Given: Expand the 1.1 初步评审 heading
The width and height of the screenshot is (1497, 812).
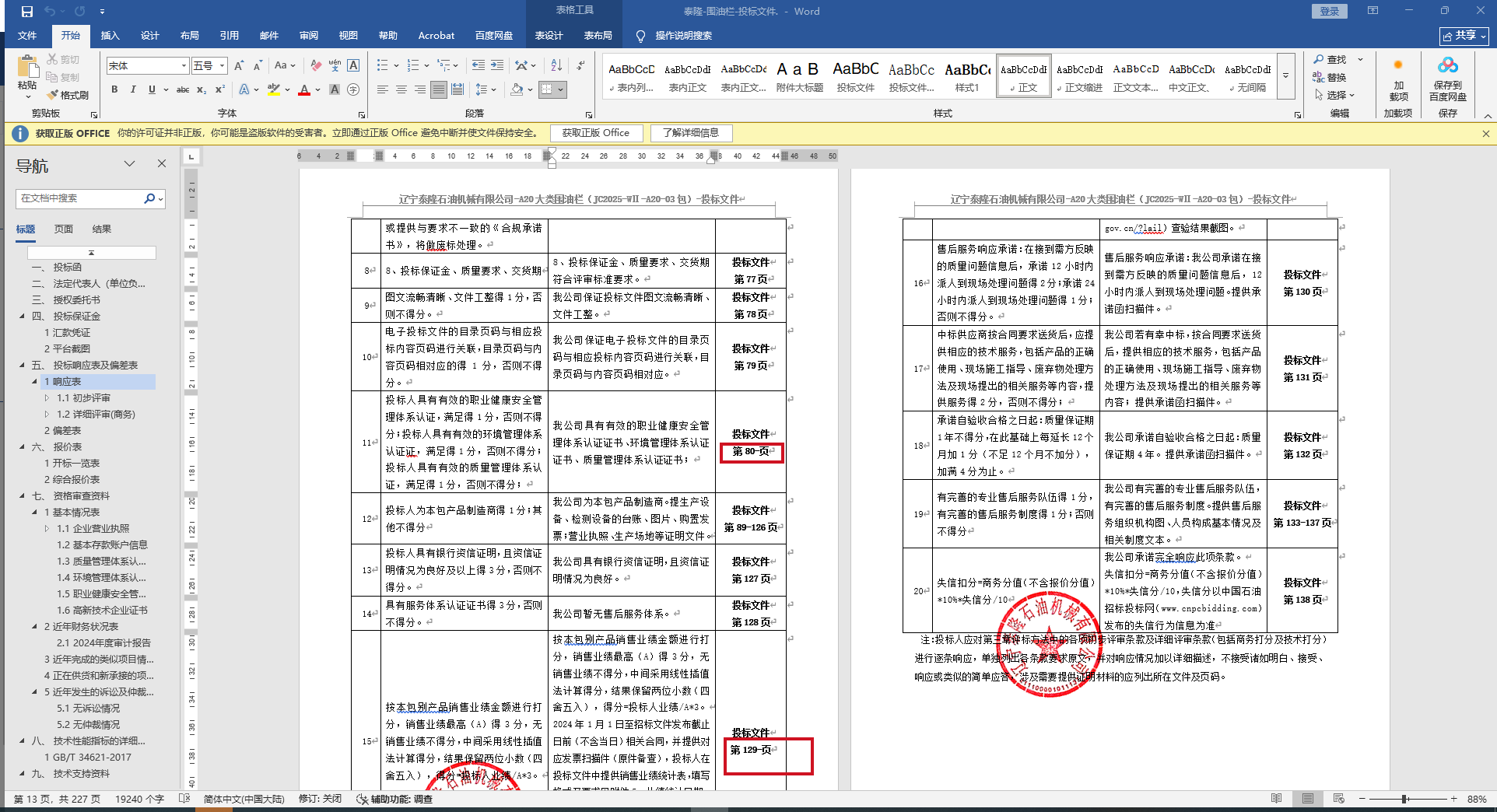Looking at the screenshot, I should 47,397.
